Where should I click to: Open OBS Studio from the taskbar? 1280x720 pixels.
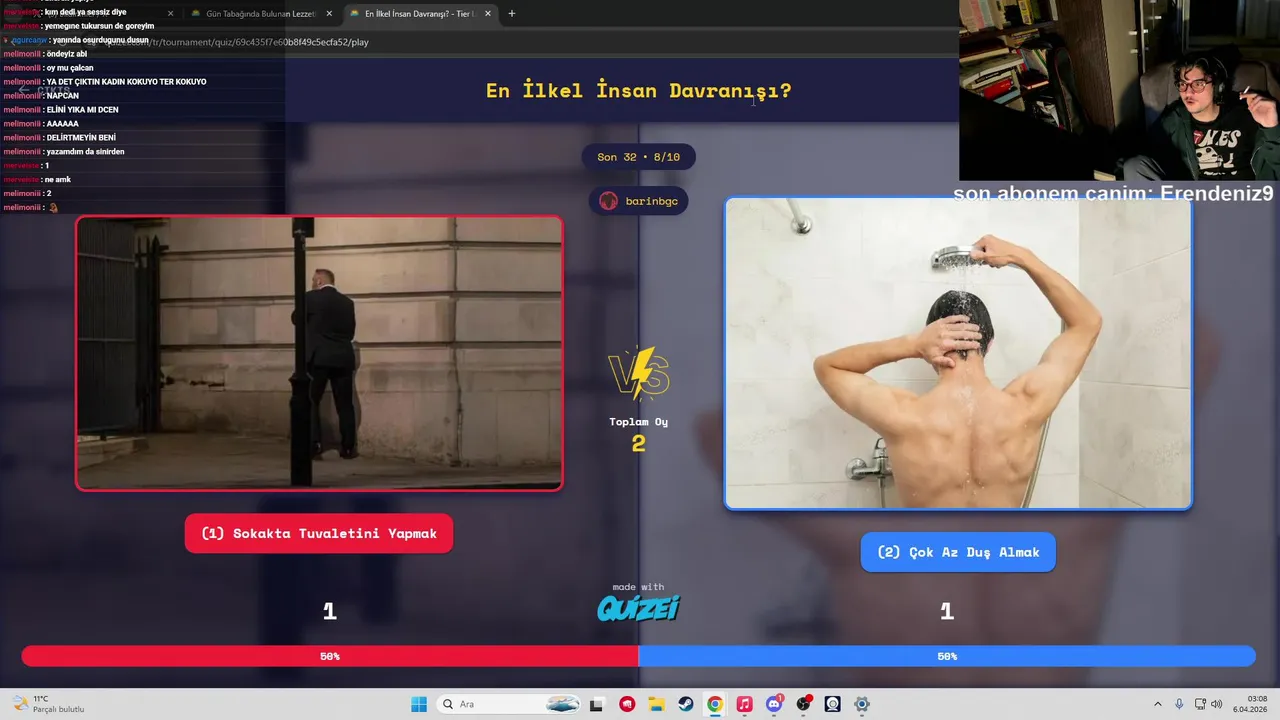tap(803, 704)
